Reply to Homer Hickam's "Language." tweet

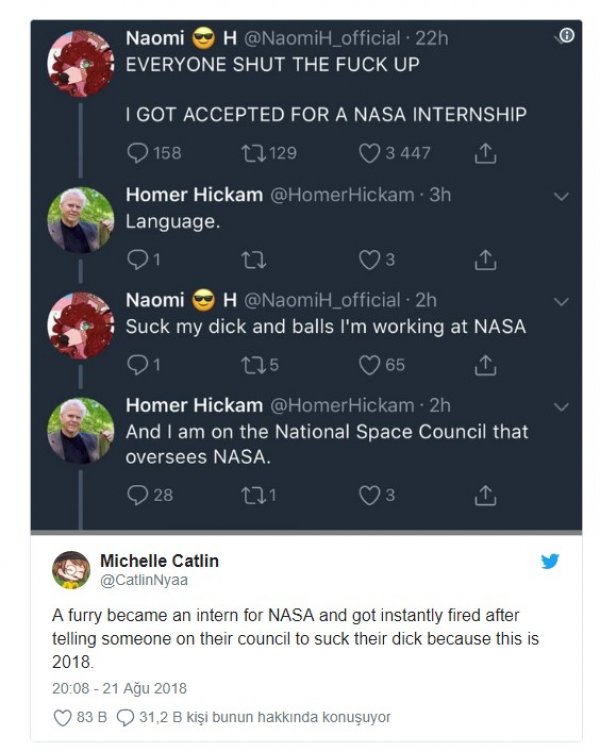coord(137,259)
